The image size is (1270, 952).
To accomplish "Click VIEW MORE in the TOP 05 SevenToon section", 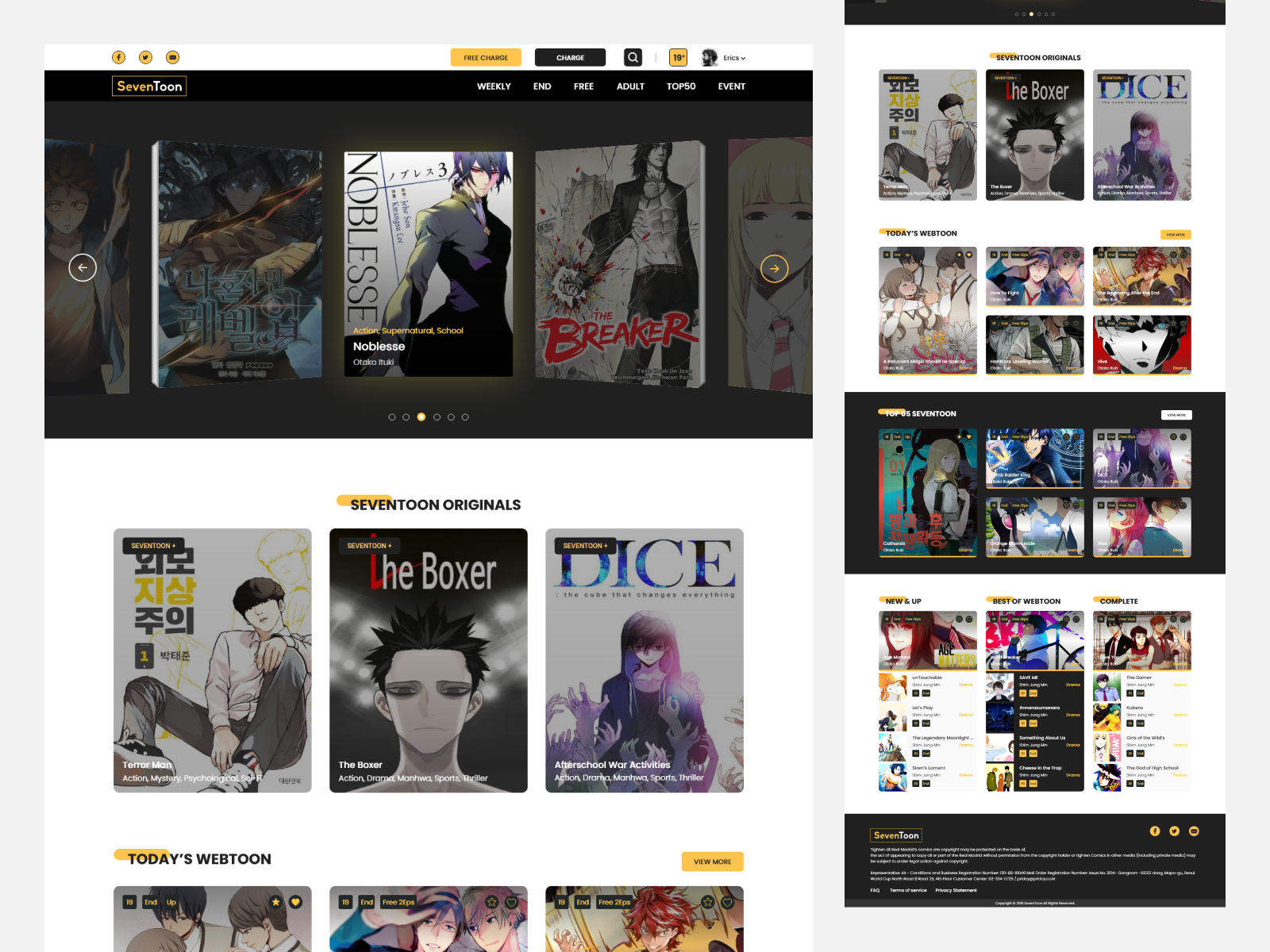I will point(1176,415).
